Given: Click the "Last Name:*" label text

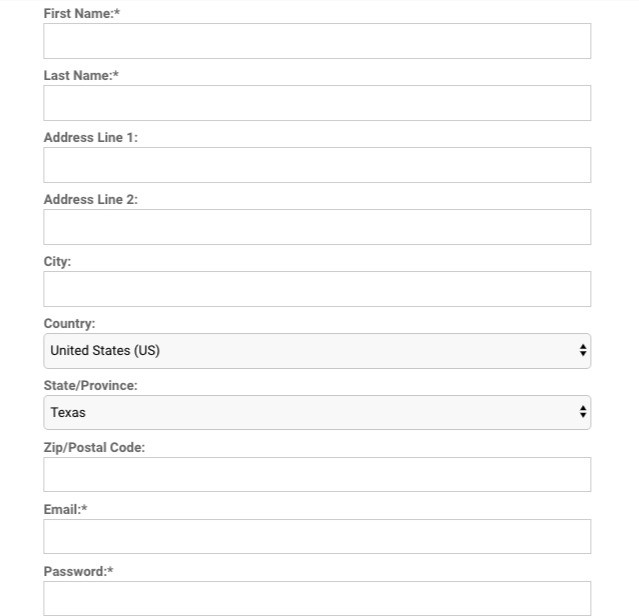Looking at the screenshot, I should (81, 76).
